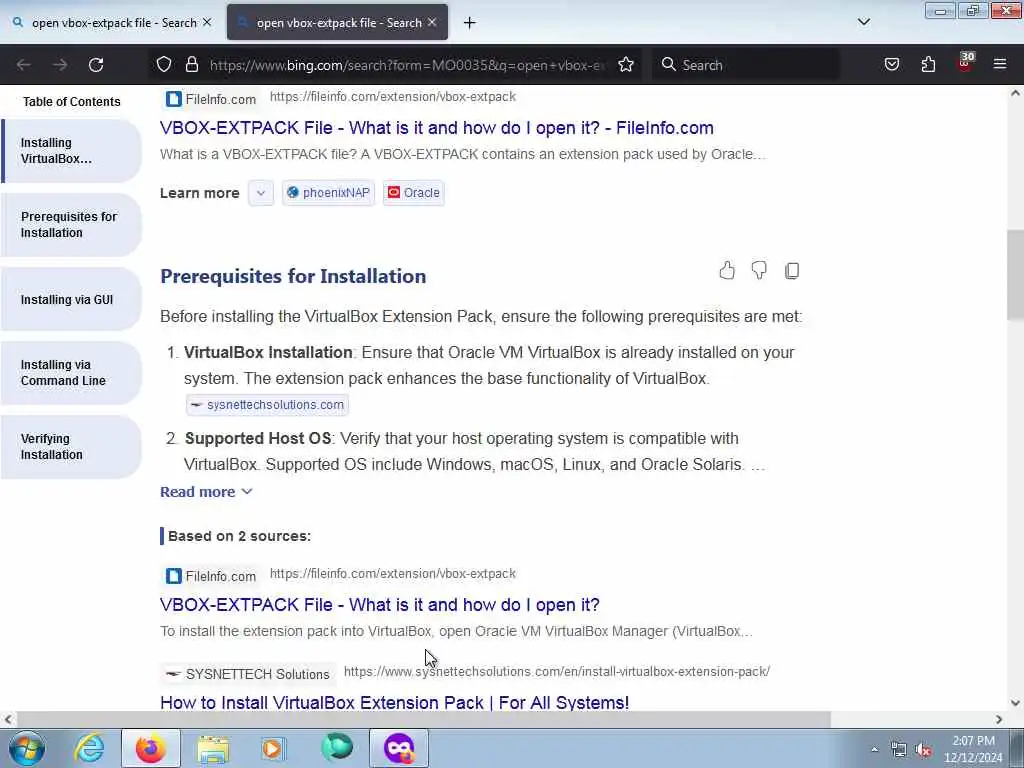Click the horizontal scrollbar right arrow
Viewport: 1024px width, 768px height.
pyautogui.click(x=999, y=719)
